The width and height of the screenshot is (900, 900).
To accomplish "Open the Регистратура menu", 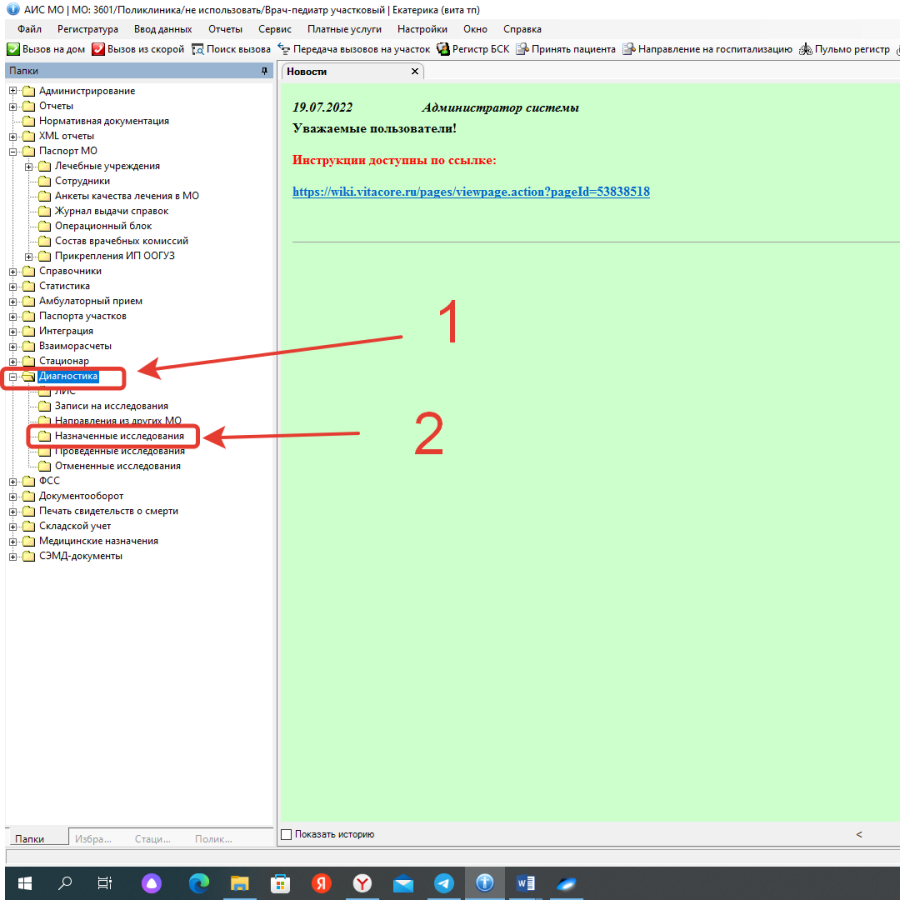I will tap(87, 29).
